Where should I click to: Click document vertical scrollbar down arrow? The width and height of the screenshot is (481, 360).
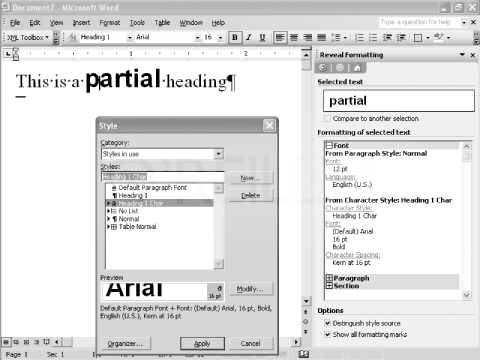[x=306, y=301]
